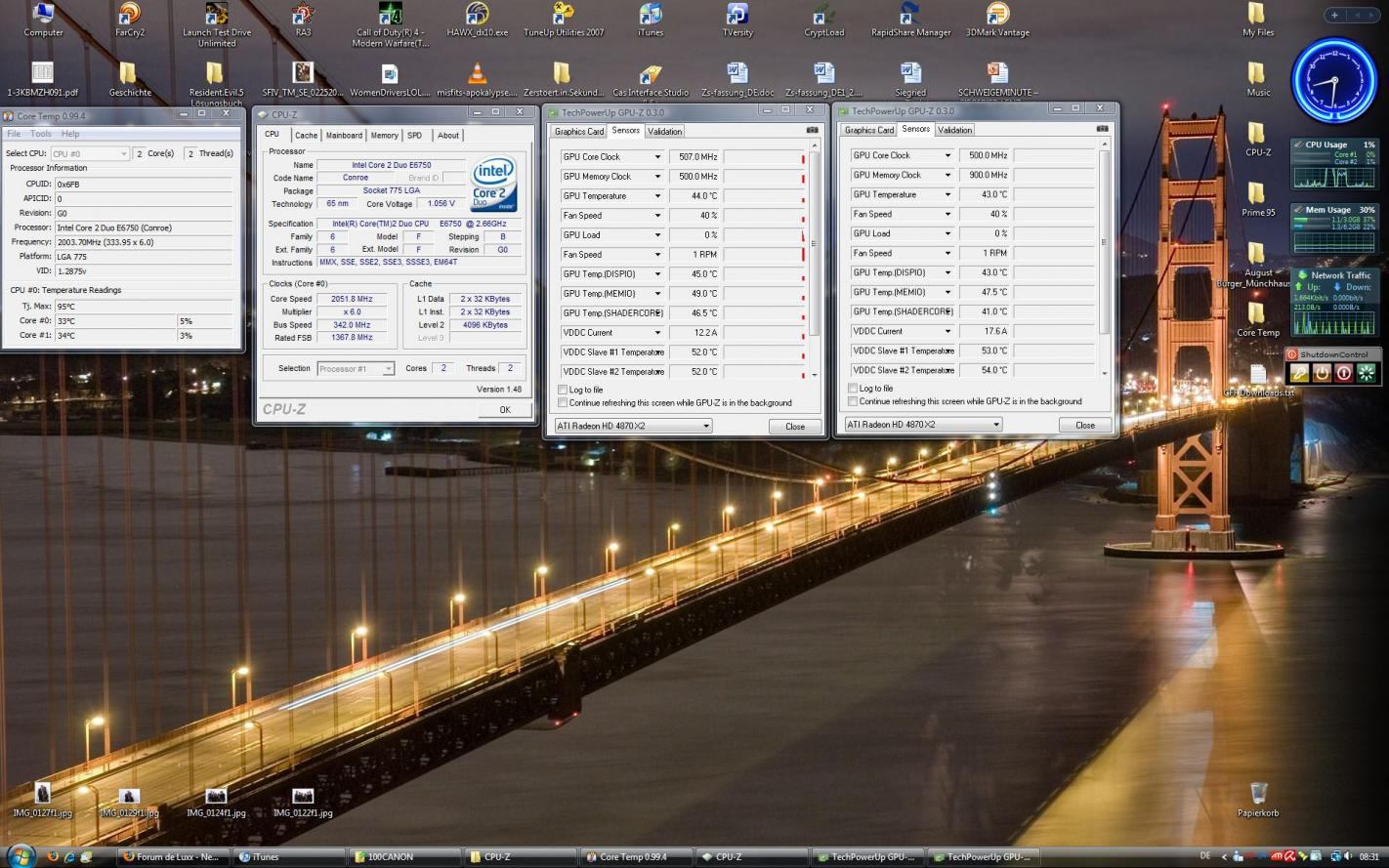Open ATI Radeon HD 4870 X2 dropdown in right GPU-Z
Screen dimensions: 1389x868
tap(923, 425)
